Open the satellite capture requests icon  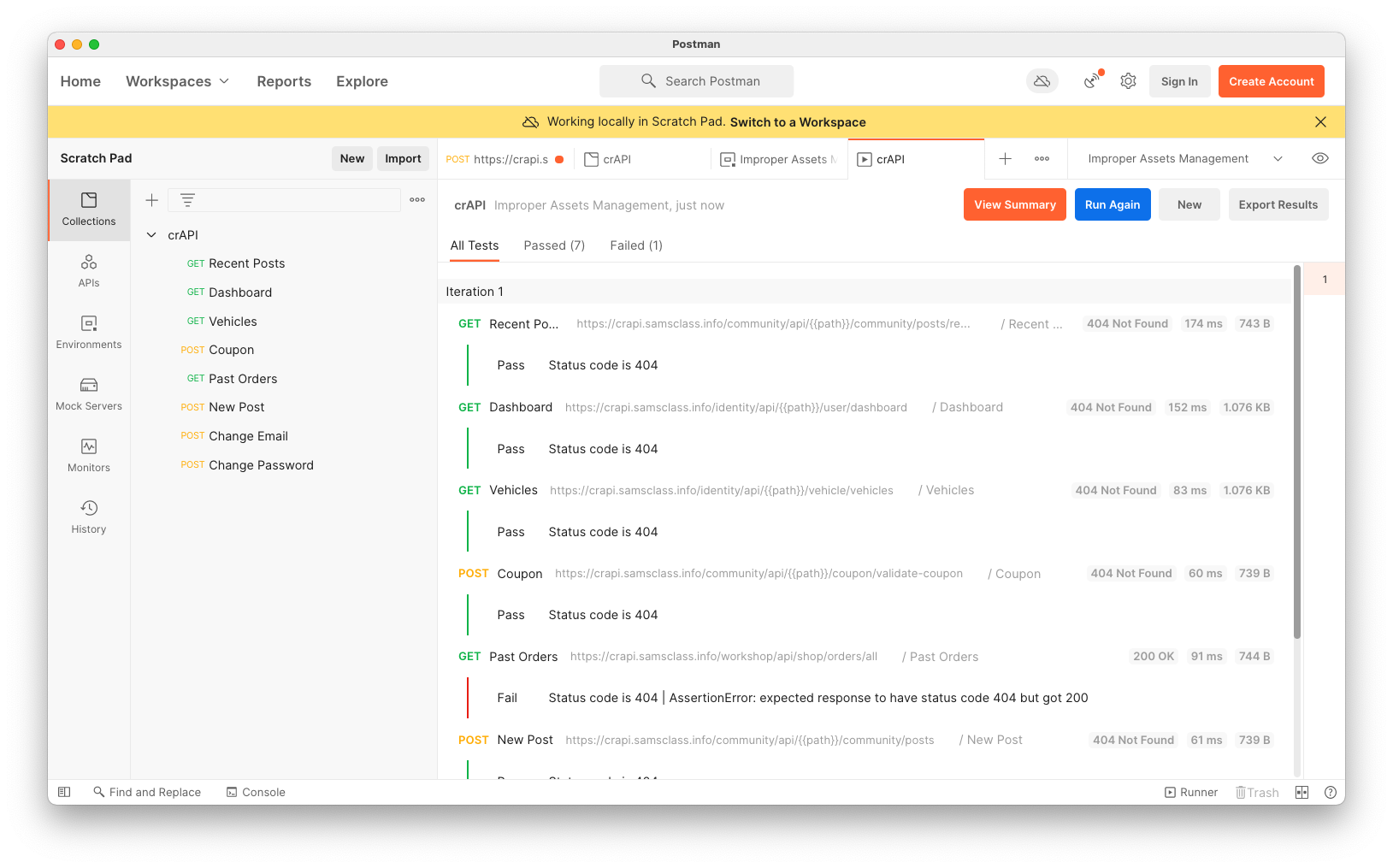click(x=1092, y=81)
